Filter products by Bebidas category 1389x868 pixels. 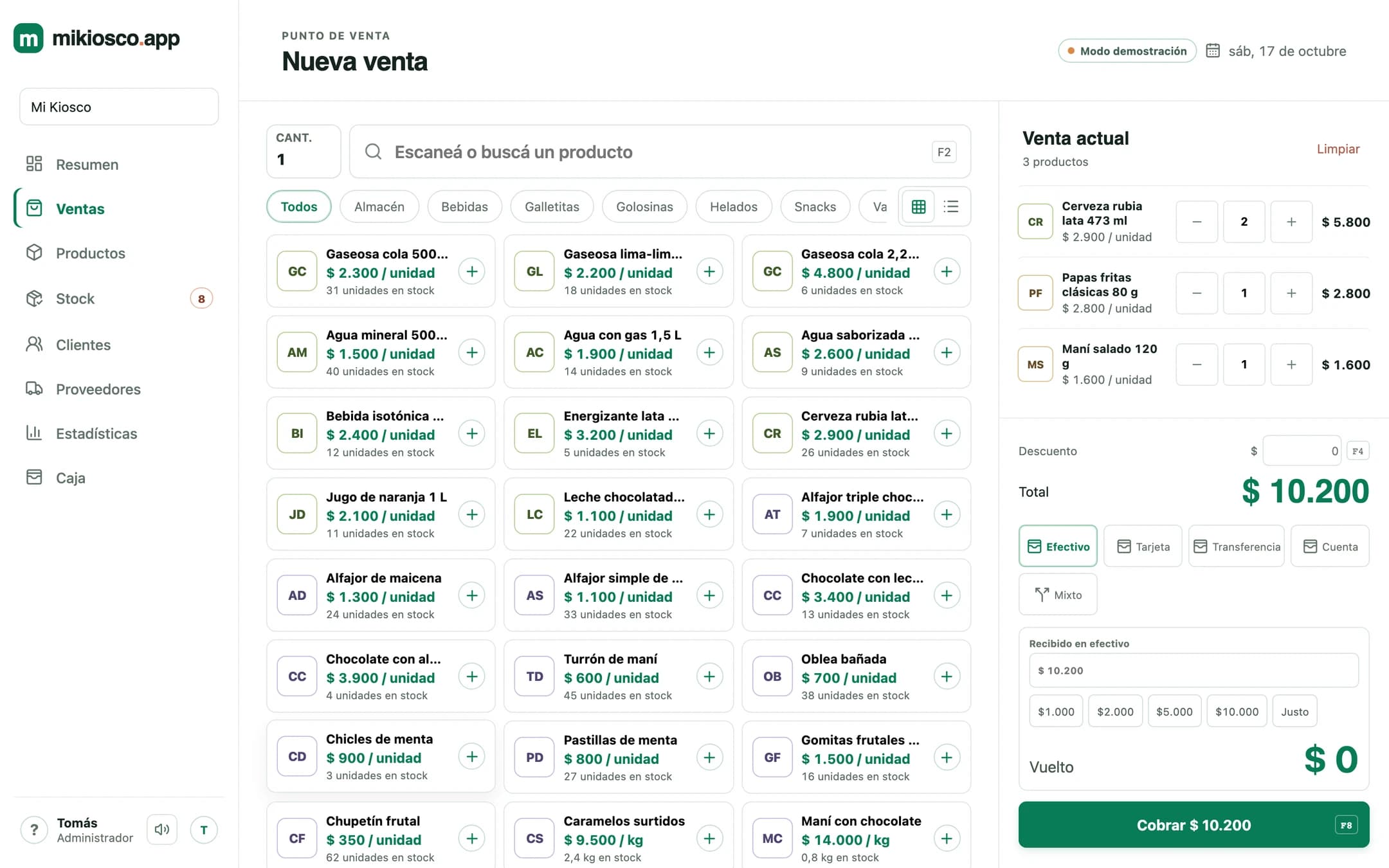[x=464, y=206]
